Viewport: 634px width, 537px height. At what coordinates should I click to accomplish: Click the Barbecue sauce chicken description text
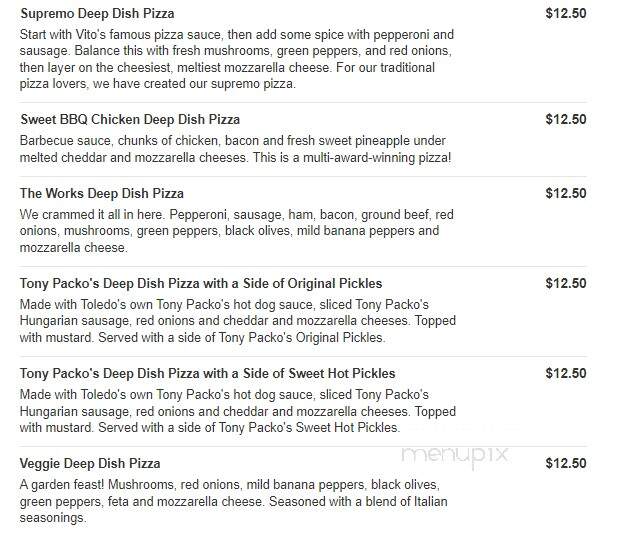coord(235,149)
